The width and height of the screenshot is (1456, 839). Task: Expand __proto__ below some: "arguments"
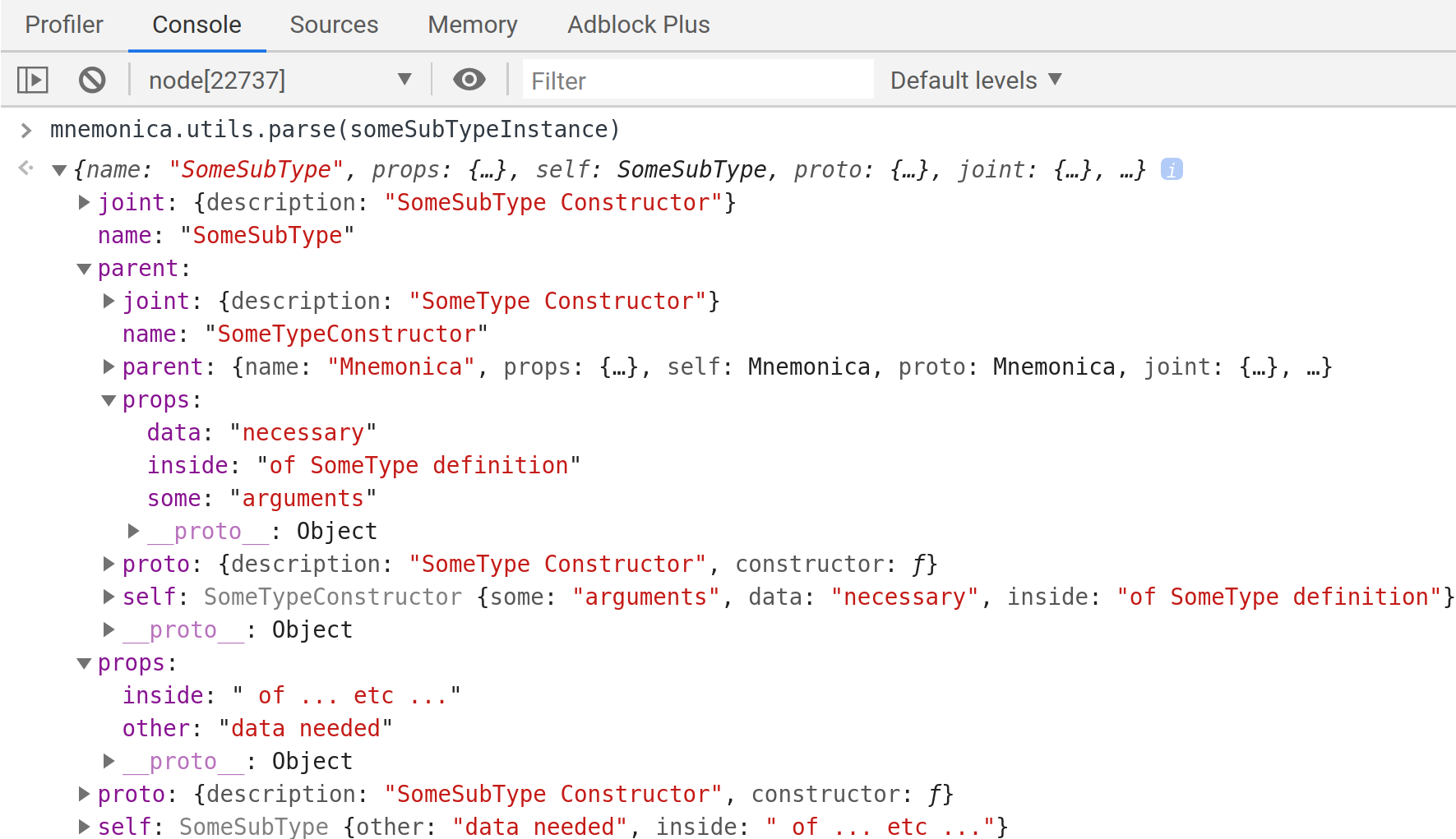tap(133, 531)
